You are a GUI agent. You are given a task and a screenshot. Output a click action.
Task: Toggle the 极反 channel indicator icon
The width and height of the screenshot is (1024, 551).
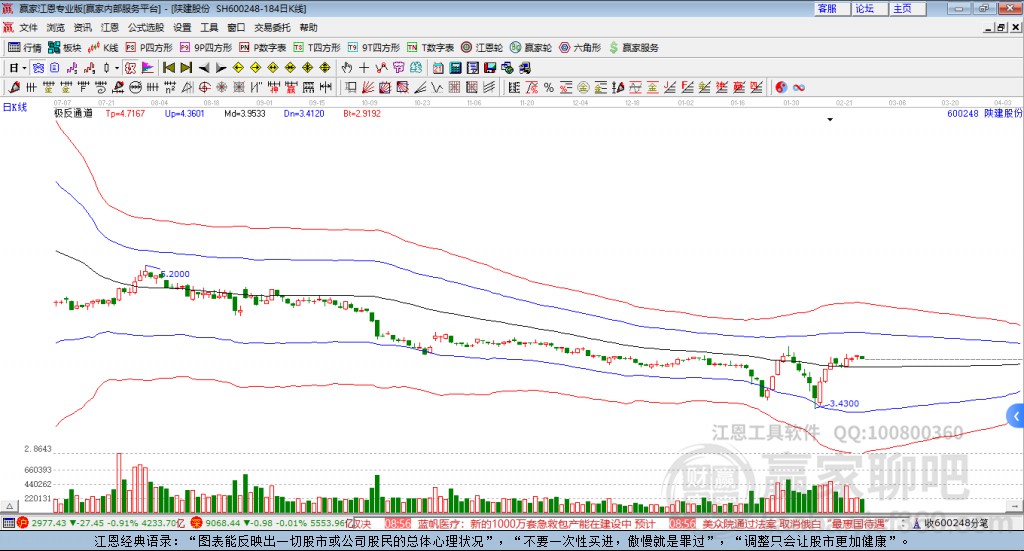[131, 68]
